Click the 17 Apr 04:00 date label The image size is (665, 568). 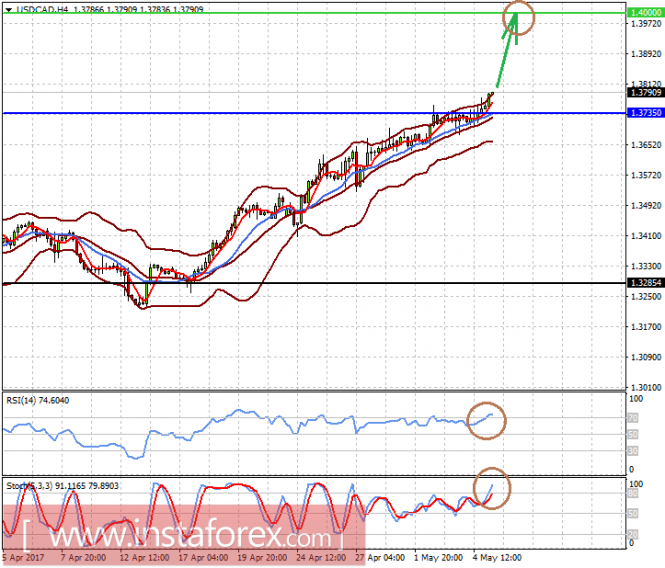[203, 557]
